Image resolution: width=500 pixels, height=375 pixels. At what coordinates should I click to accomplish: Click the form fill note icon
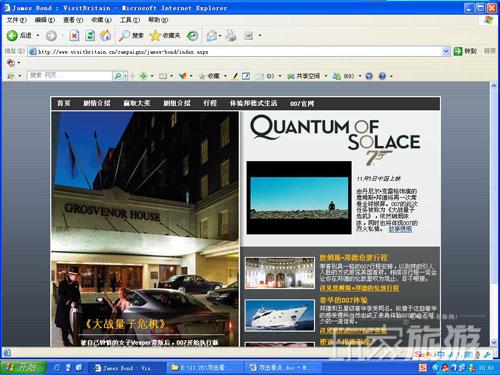[246, 76]
